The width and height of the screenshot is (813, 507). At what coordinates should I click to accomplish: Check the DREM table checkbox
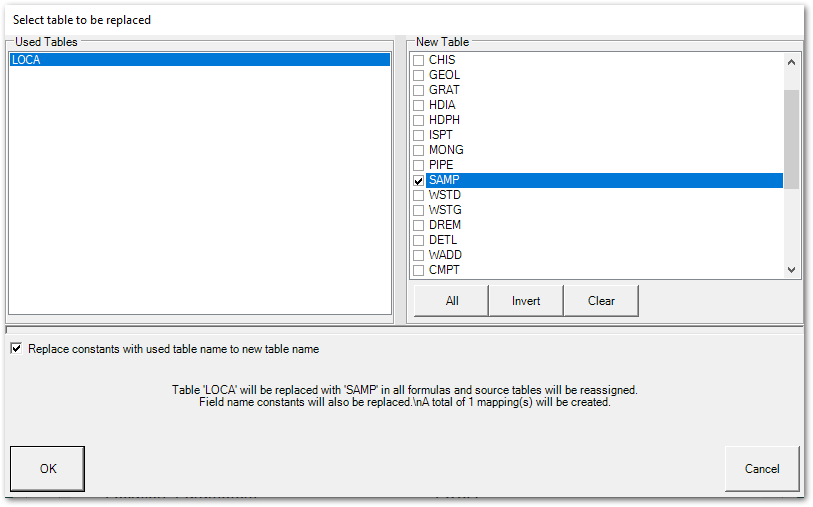coord(418,226)
